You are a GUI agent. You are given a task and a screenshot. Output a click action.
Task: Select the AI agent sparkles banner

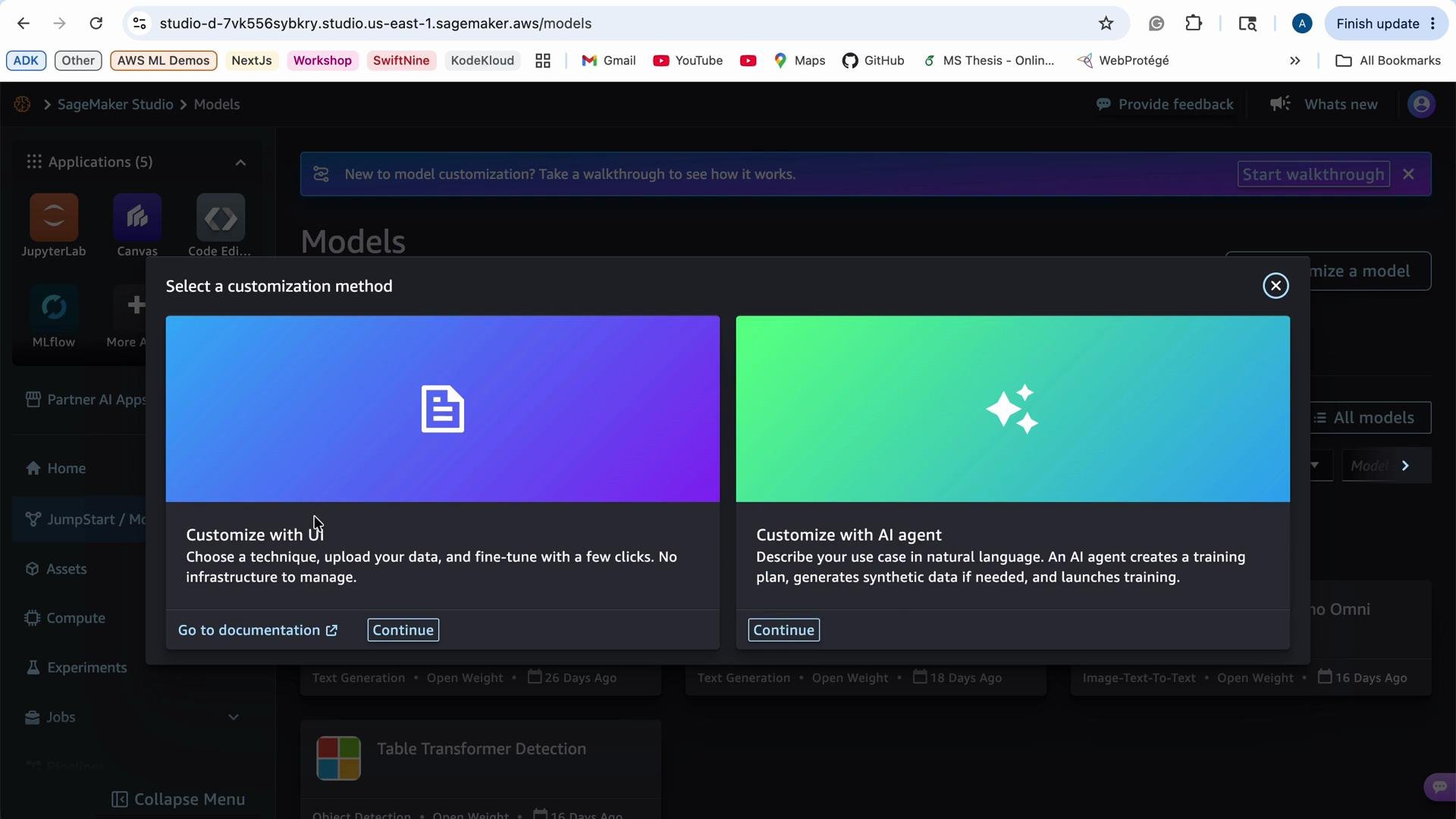point(1012,409)
